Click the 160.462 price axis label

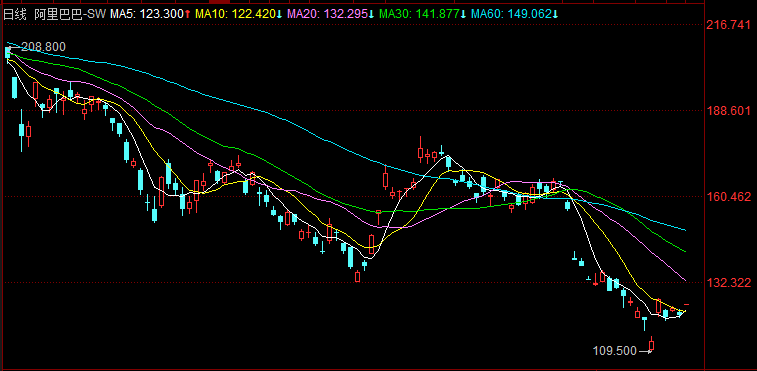tap(729, 197)
